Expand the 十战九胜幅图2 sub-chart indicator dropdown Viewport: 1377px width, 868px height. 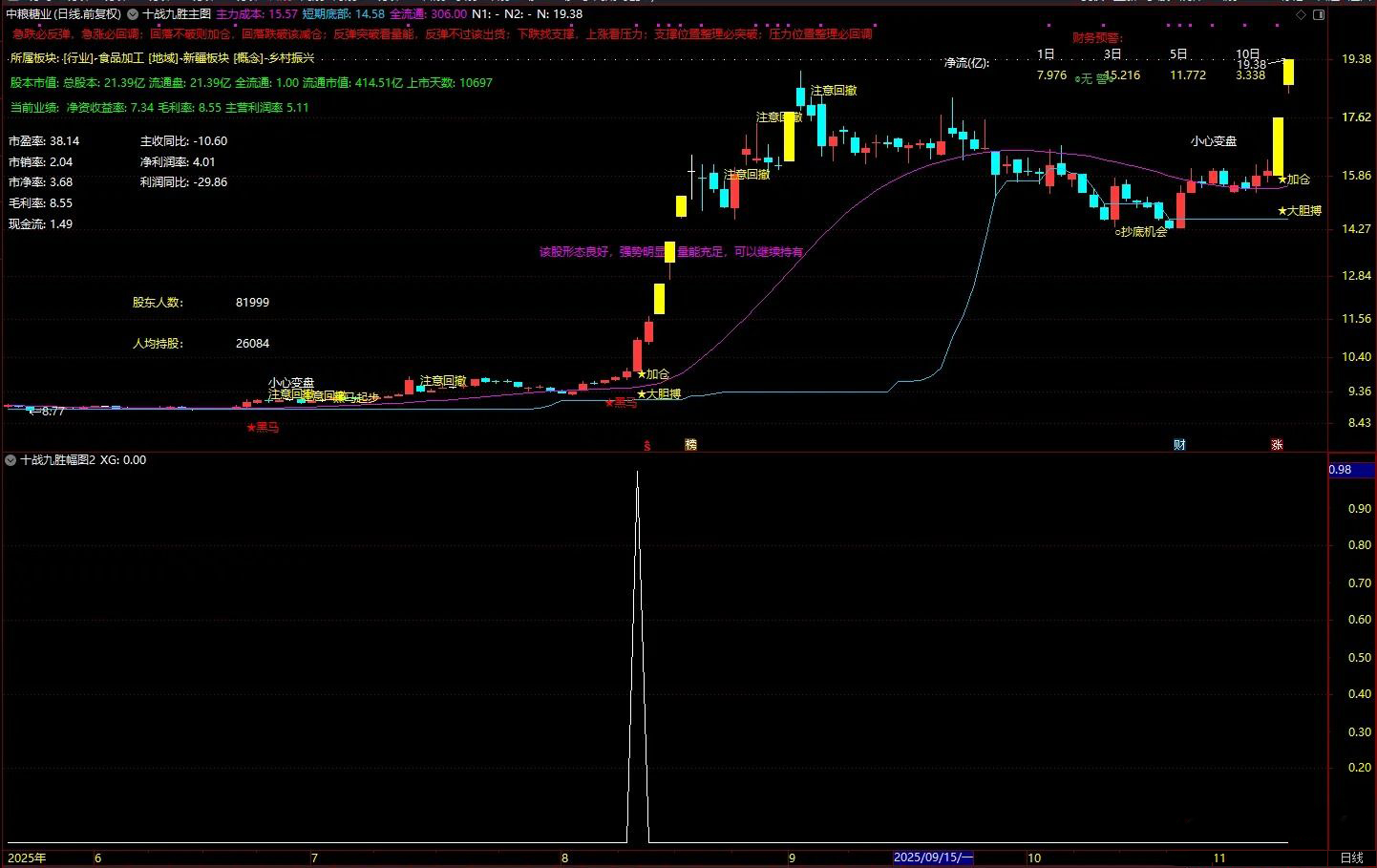click(x=11, y=460)
